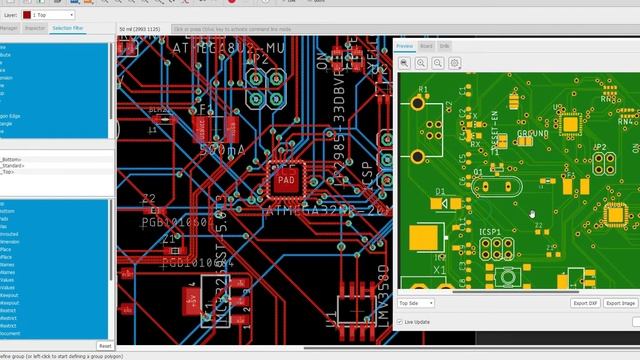The width and height of the screenshot is (640, 360).
Task: Click the zoom-to-fit icon in preview panel
Action: point(404,63)
